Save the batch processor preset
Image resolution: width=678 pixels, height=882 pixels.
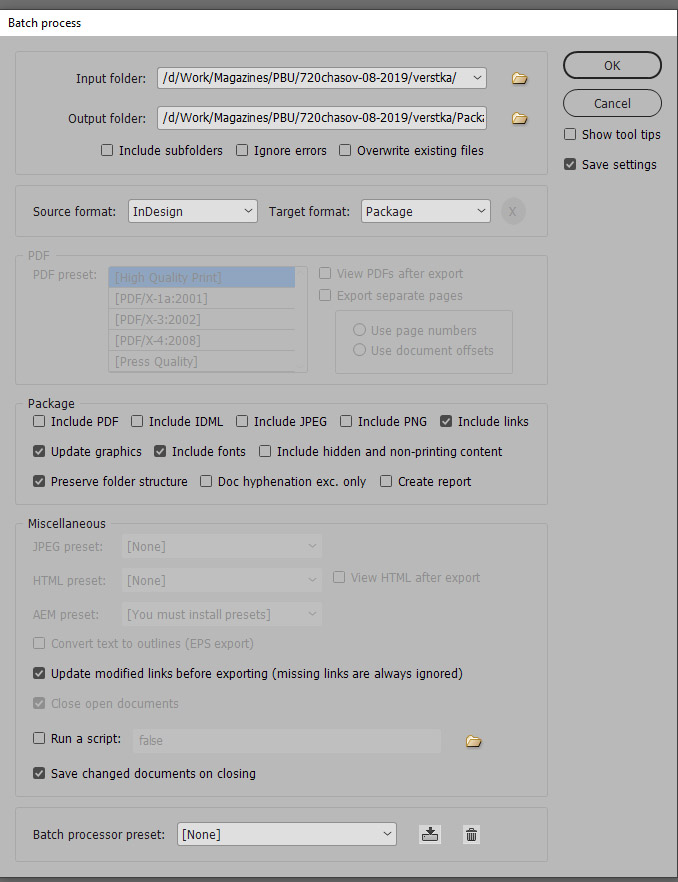point(430,834)
